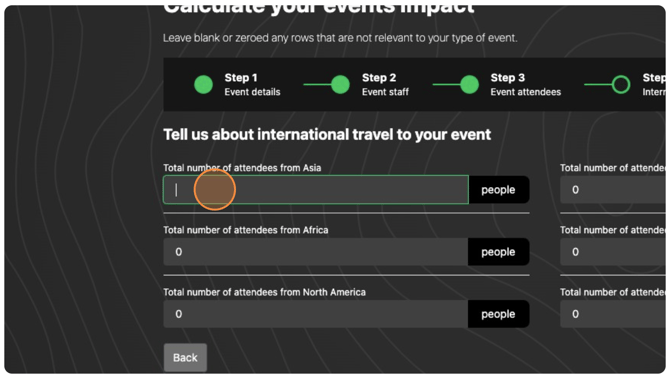Focus the attendees from Asia input field
The width and height of the screenshot is (670, 377).
click(x=316, y=189)
